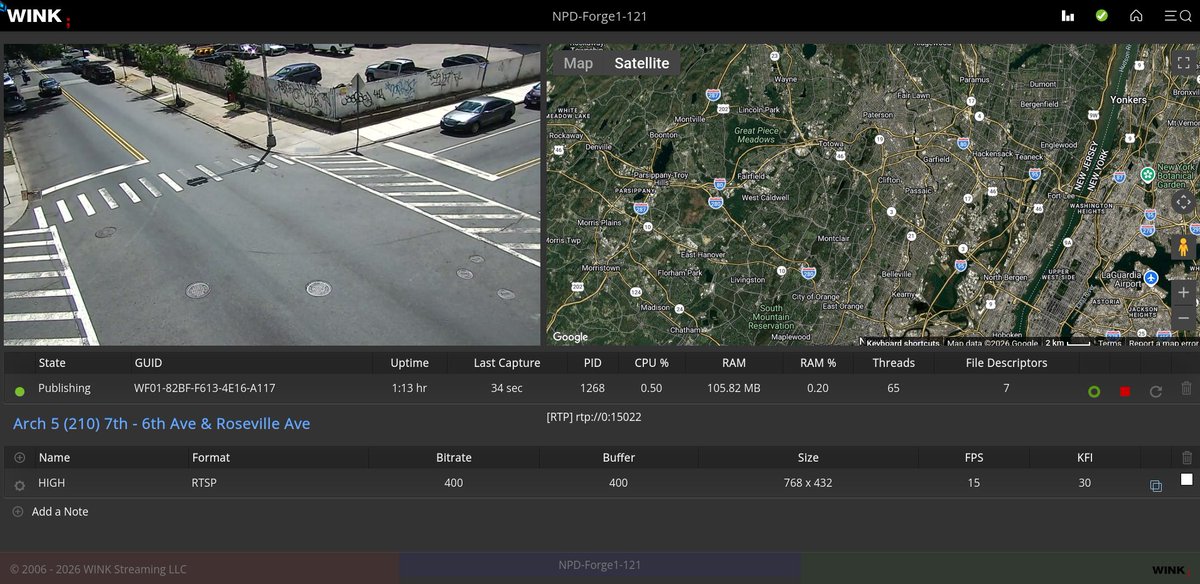
Task: Click the plus icon next to Add a Note
Action: pyautogui.click(x=17, y=511)
